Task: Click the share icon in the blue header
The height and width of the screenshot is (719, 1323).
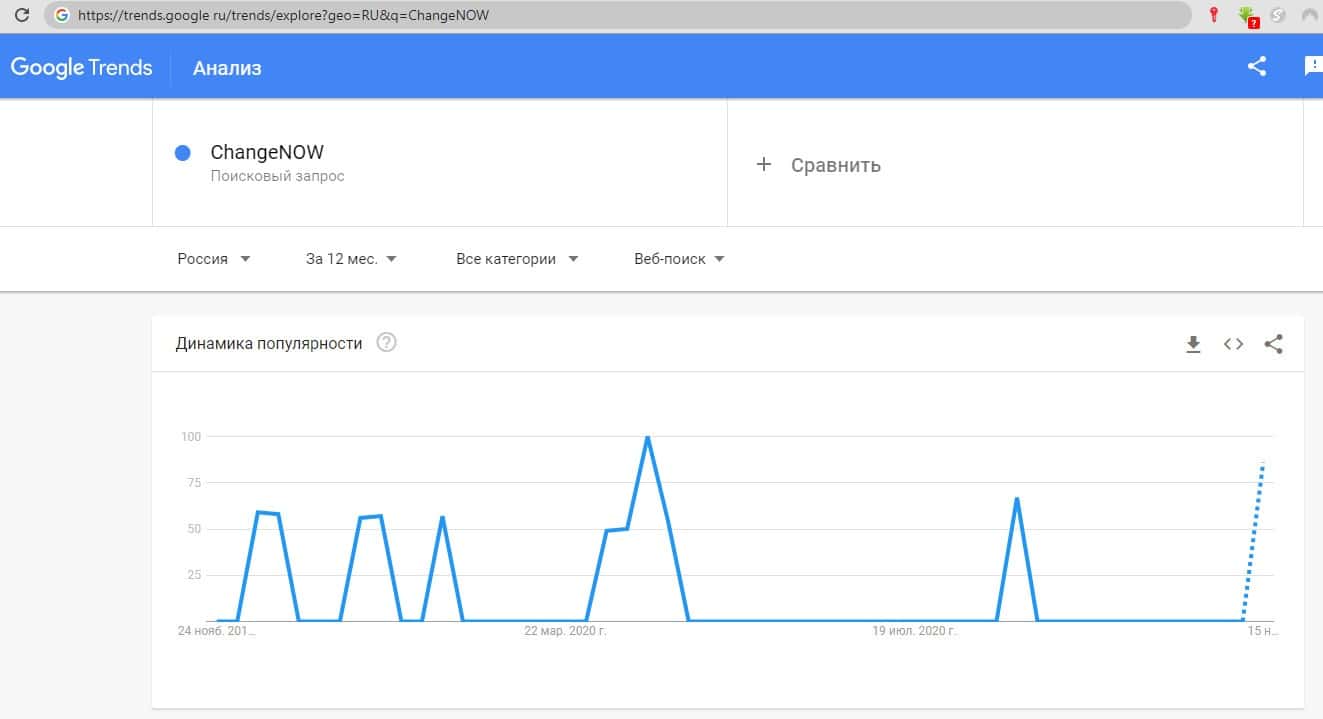Action: click(1257, 67)
